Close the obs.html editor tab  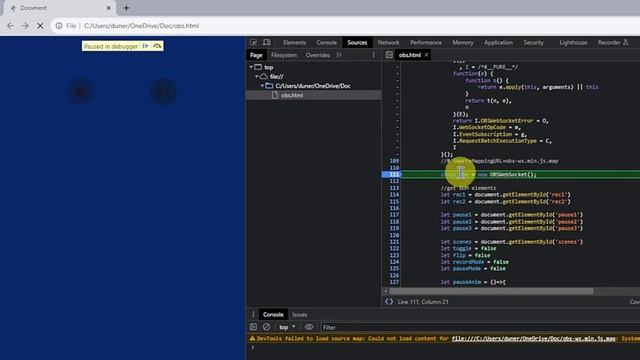(427, 55)
